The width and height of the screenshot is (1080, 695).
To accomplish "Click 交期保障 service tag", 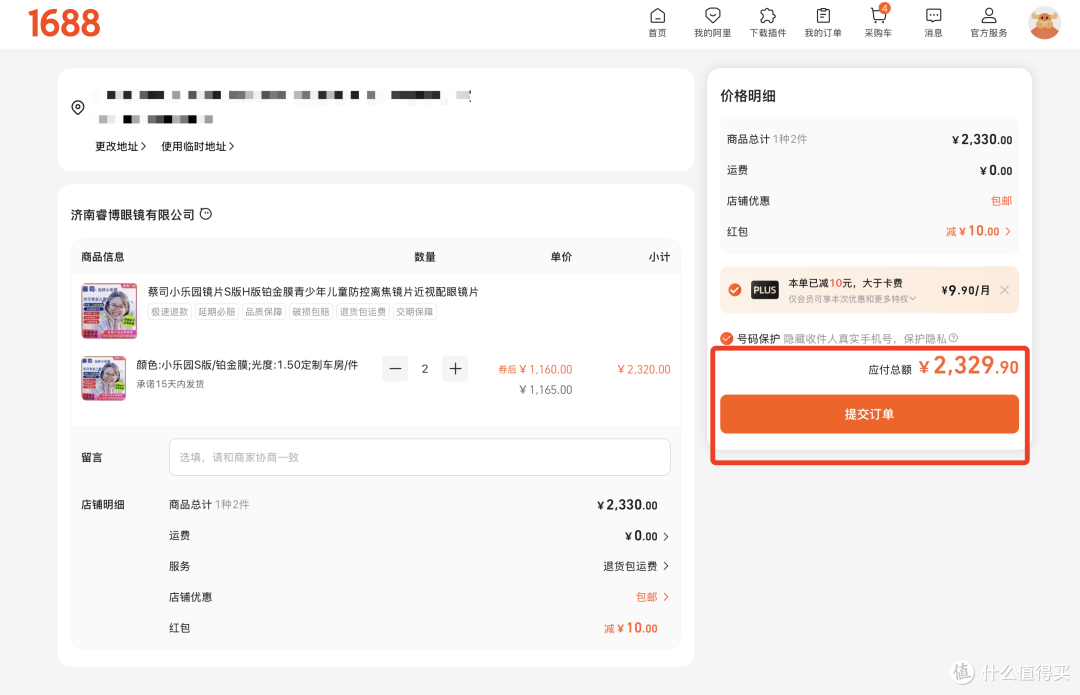I will [x=415, y=312].
